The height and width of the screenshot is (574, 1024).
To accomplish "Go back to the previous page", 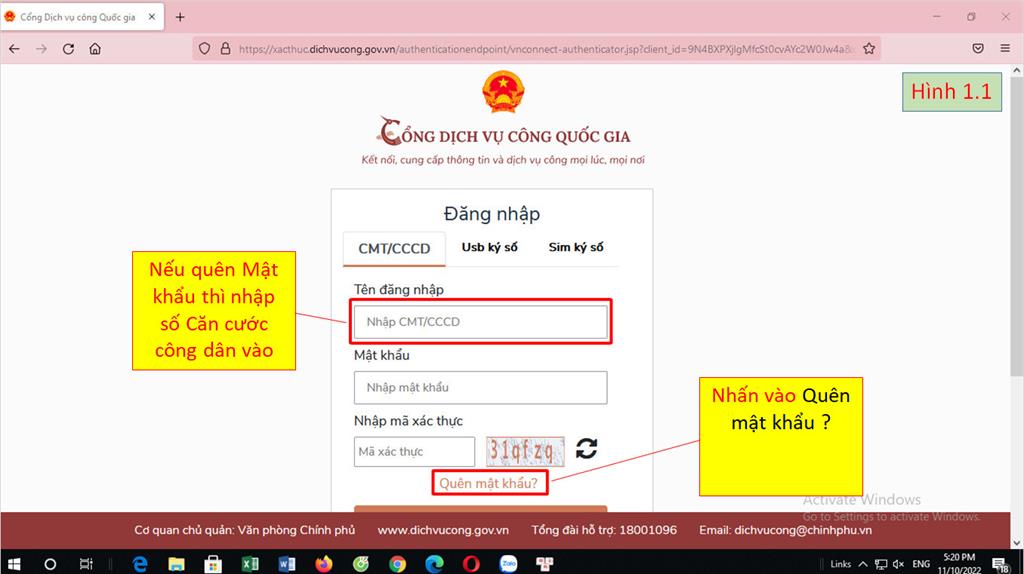I will pyautogui.click(x=14, y=49).
